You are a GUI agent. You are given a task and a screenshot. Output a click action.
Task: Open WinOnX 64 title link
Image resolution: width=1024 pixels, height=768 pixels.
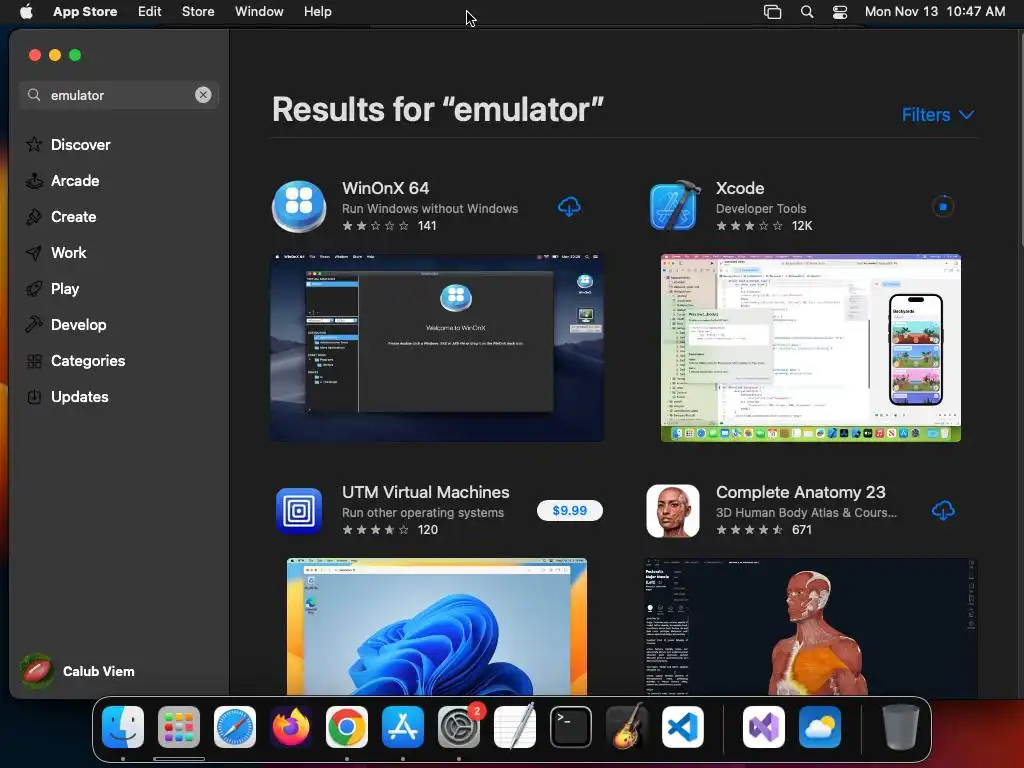click(385, 188)
